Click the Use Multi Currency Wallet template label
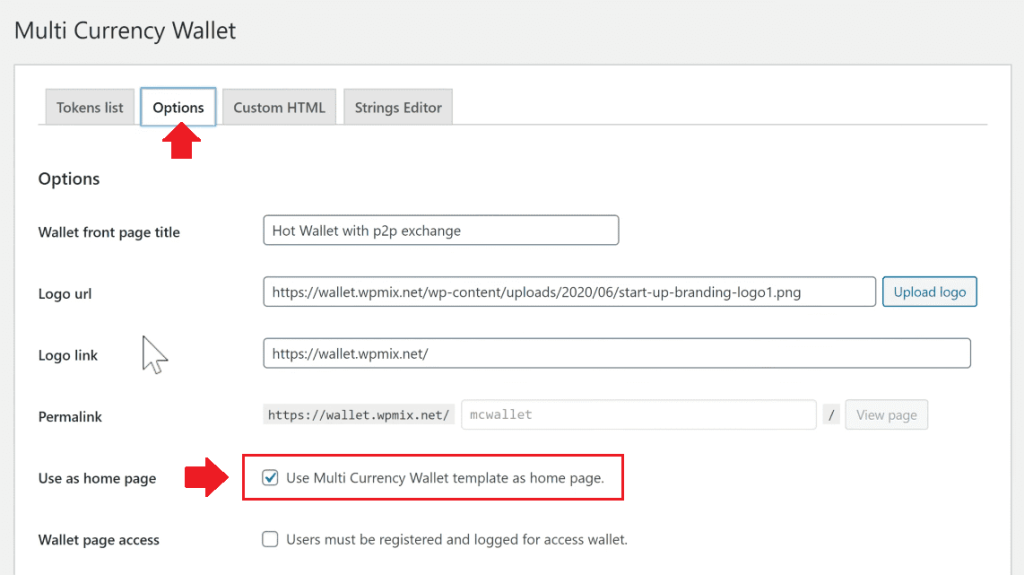This screenshot has width=1024, height=575. (445, 478)
